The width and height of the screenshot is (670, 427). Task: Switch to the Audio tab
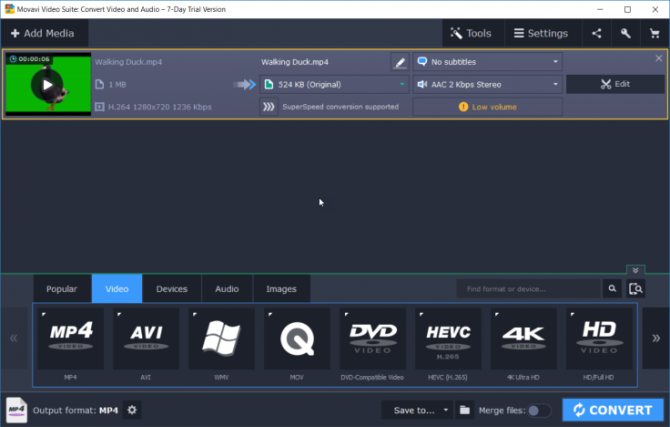tap(227, 289)
